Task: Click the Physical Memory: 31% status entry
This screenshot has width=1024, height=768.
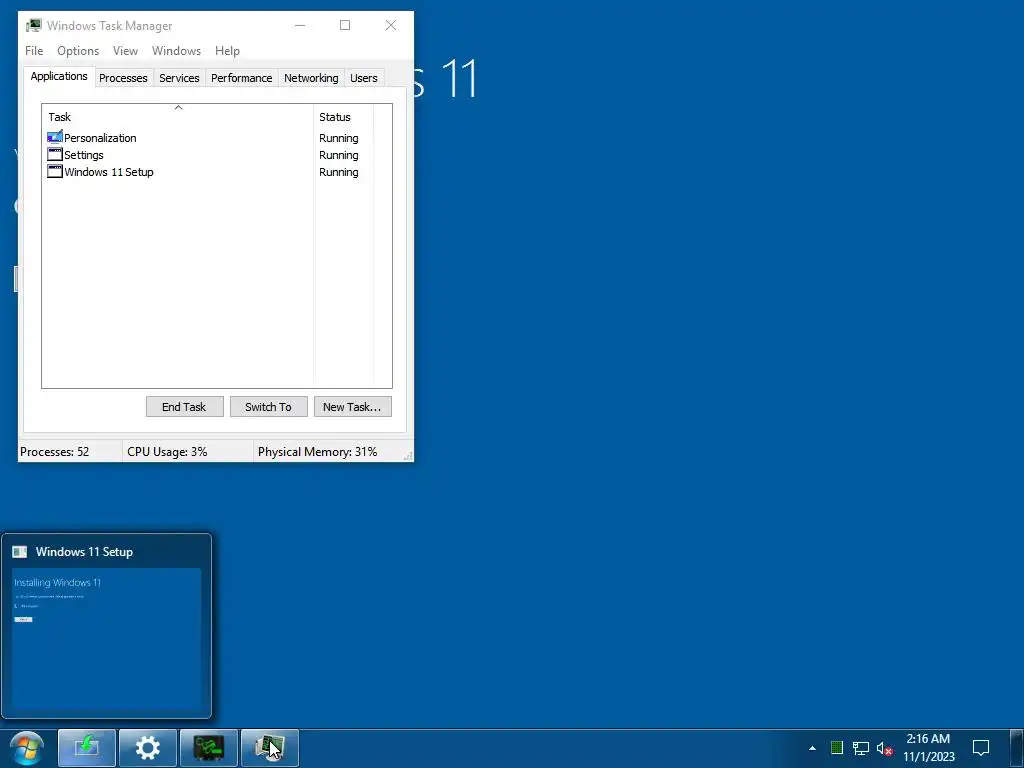Action: pyautogui.click(x=317, y=451)
